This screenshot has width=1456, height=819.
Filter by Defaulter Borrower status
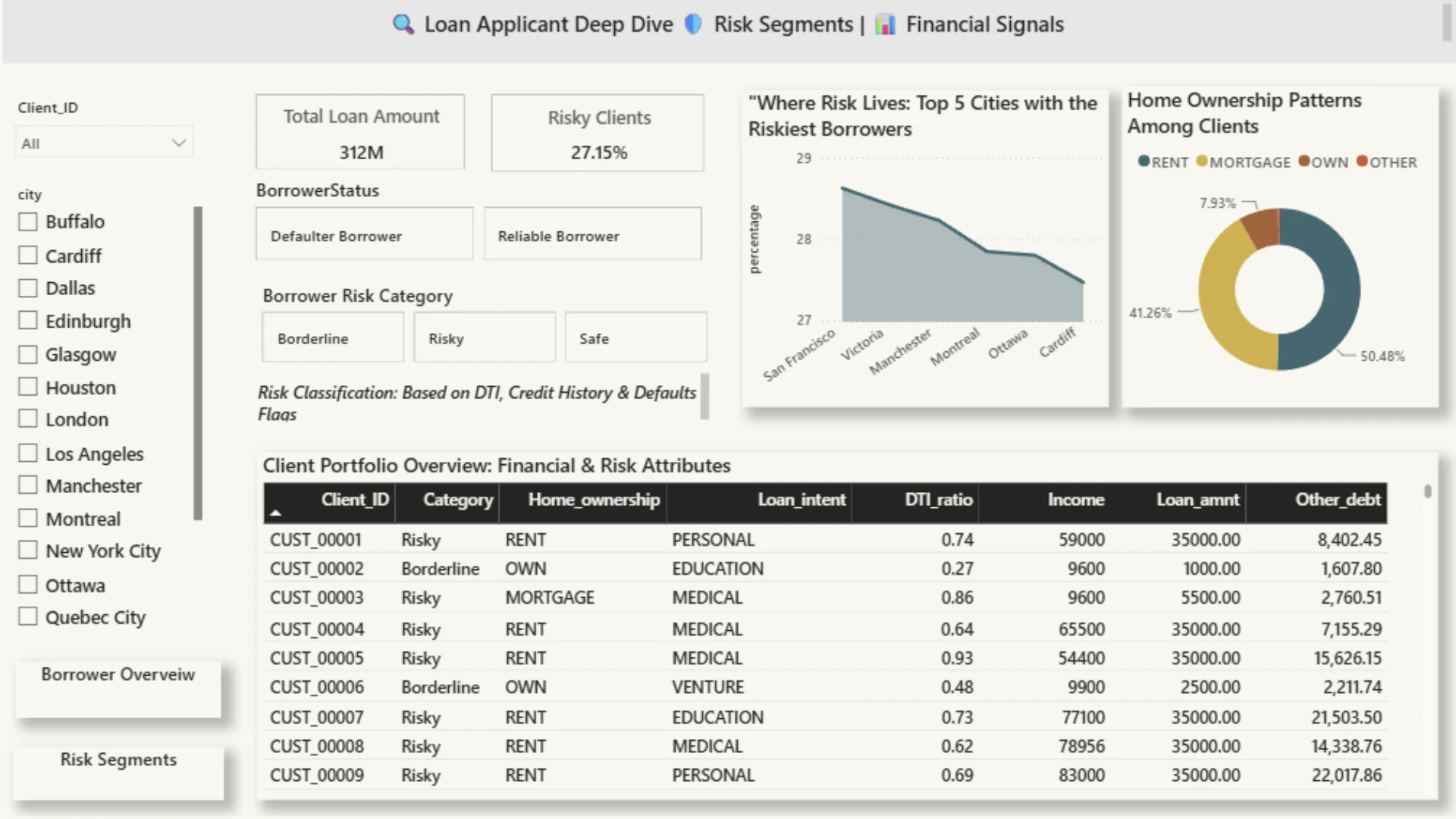365,234
